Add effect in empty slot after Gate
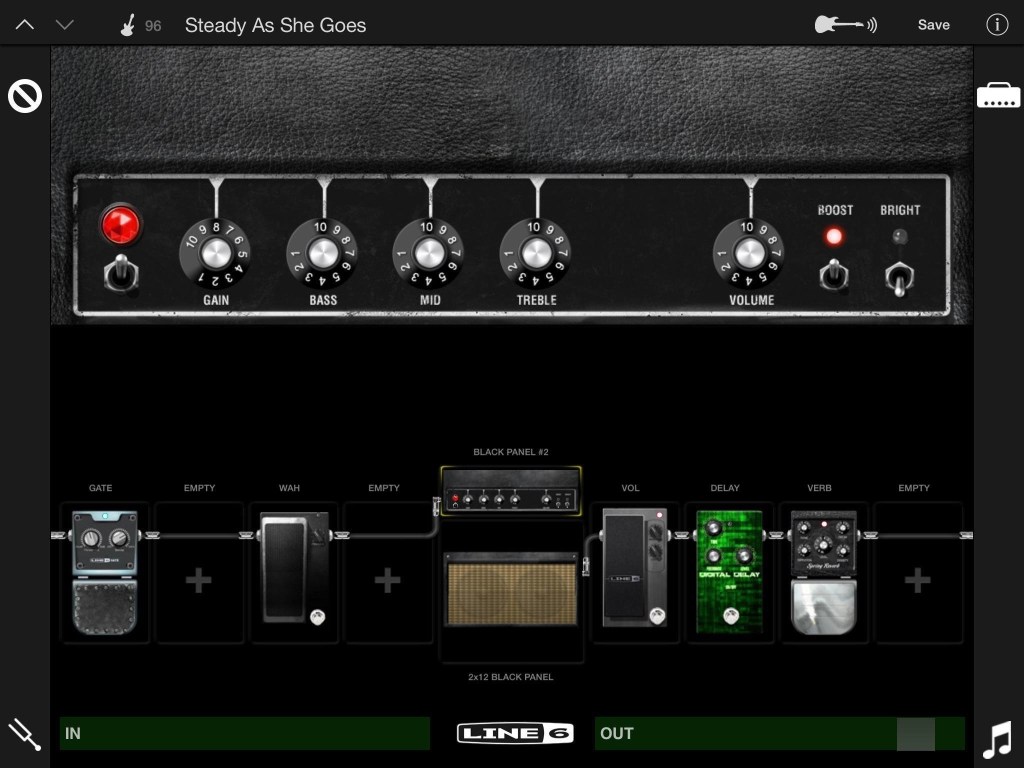The image size is (1024, 768). 199,580
